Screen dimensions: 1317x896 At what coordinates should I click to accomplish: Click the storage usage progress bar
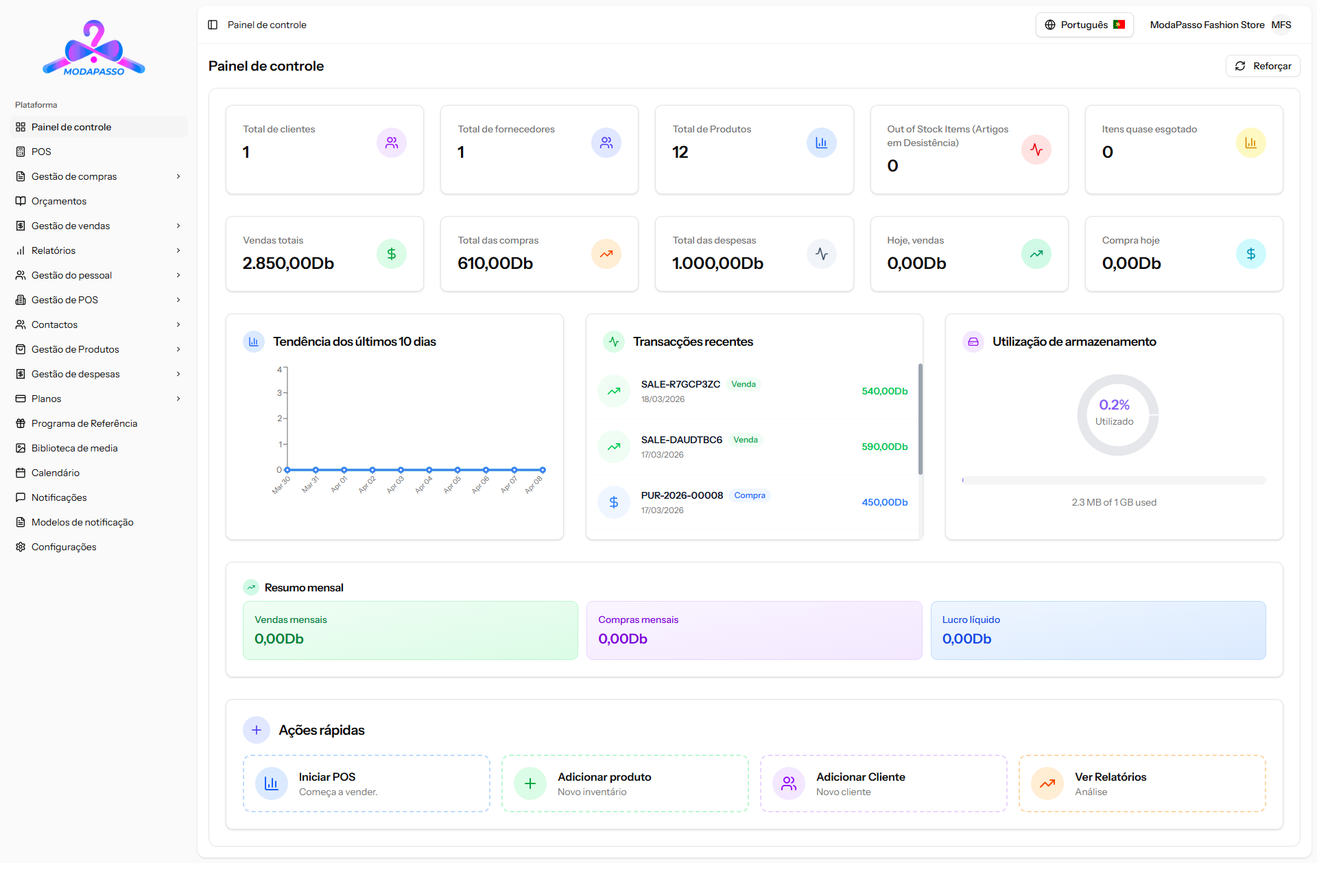coord(1114,480)
